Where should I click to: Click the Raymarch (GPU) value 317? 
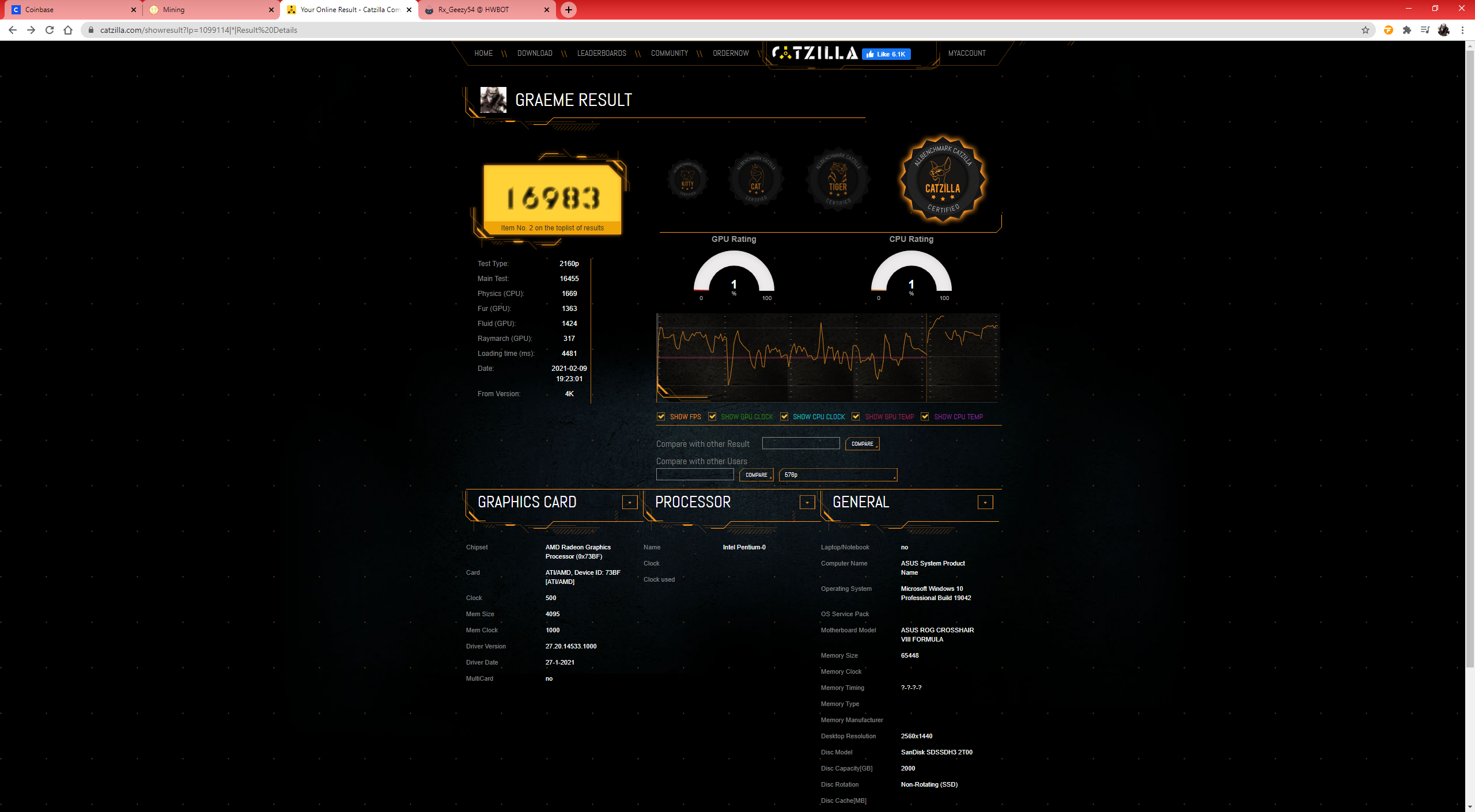[x=569, y=339]
